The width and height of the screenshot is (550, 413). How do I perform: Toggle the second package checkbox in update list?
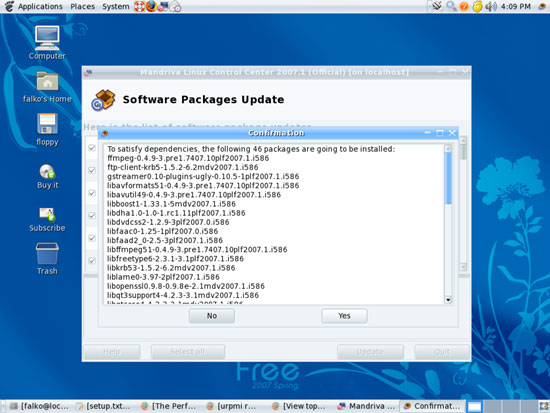point(92,170)
